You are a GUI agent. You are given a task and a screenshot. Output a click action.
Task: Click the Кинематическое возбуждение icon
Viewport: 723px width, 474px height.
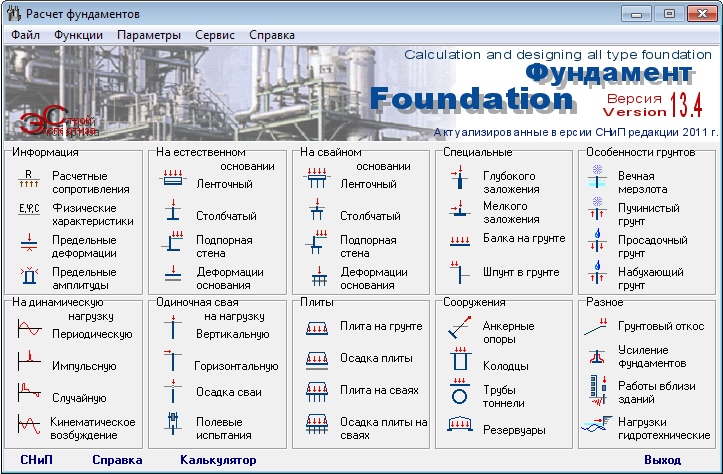pyautogui.click(x=29, y=424)
